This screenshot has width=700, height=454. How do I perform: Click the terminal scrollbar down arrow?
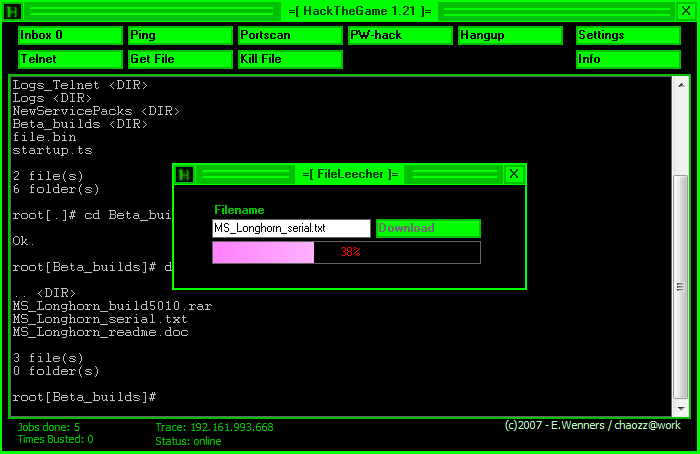pos(681,408)
